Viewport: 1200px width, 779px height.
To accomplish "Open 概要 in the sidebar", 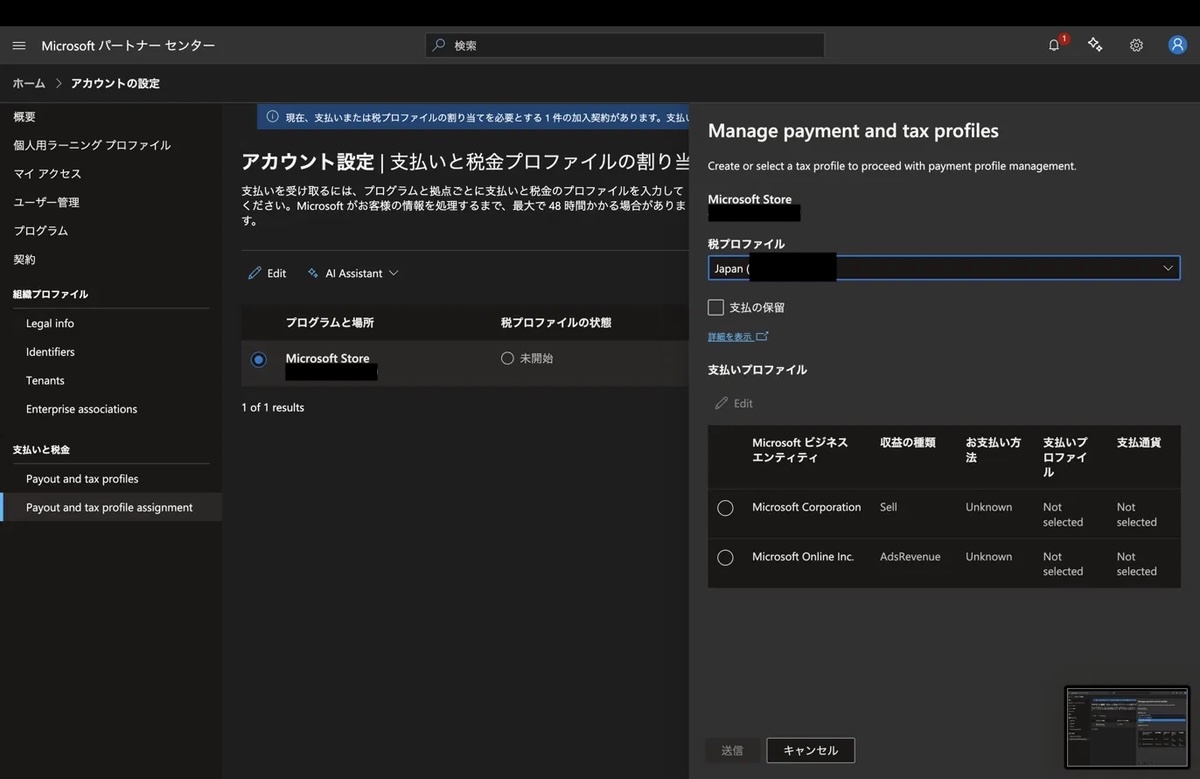I will click(24, 117).
